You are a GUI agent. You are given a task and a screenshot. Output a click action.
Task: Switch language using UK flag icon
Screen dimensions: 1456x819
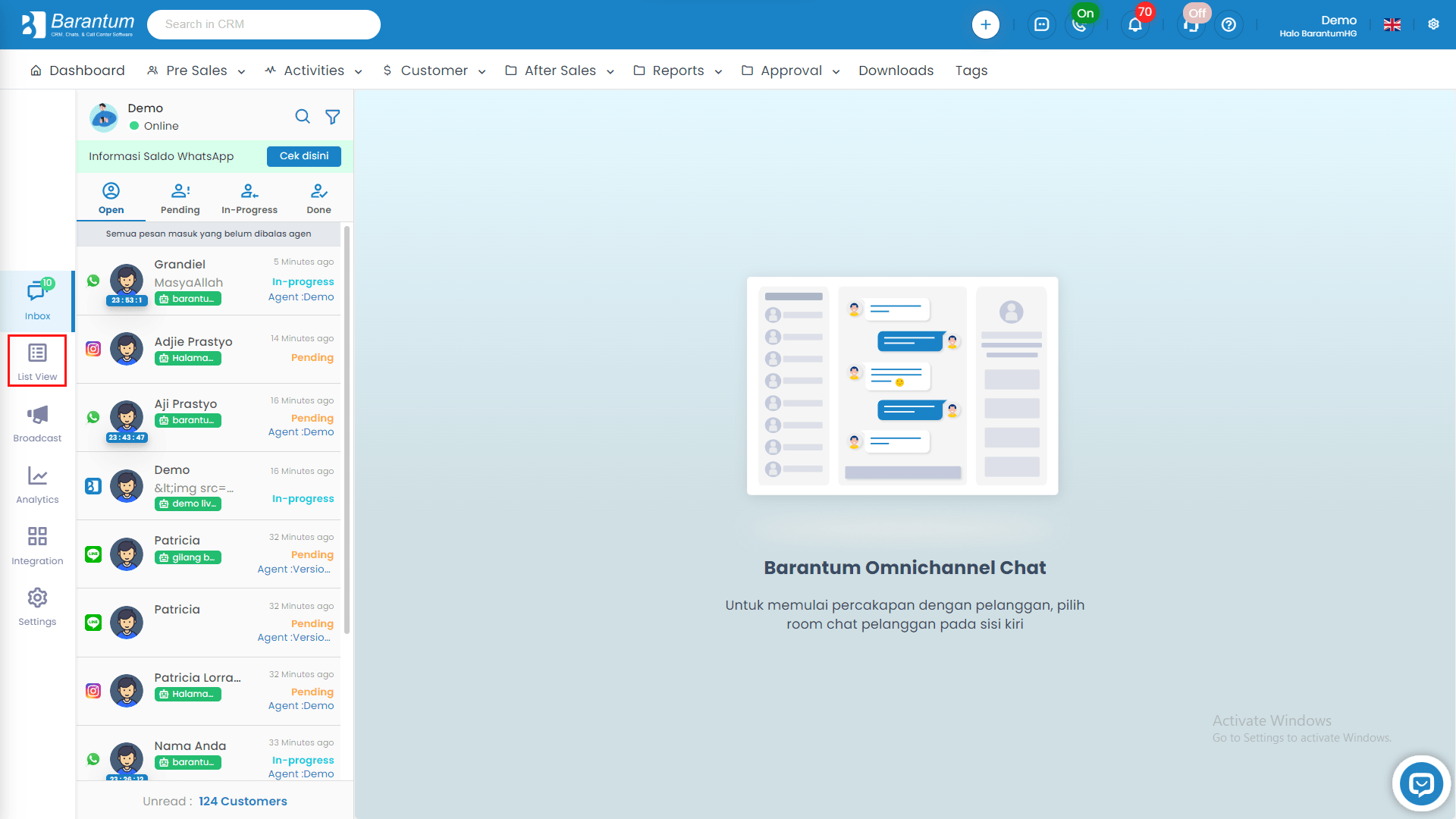1392,24
